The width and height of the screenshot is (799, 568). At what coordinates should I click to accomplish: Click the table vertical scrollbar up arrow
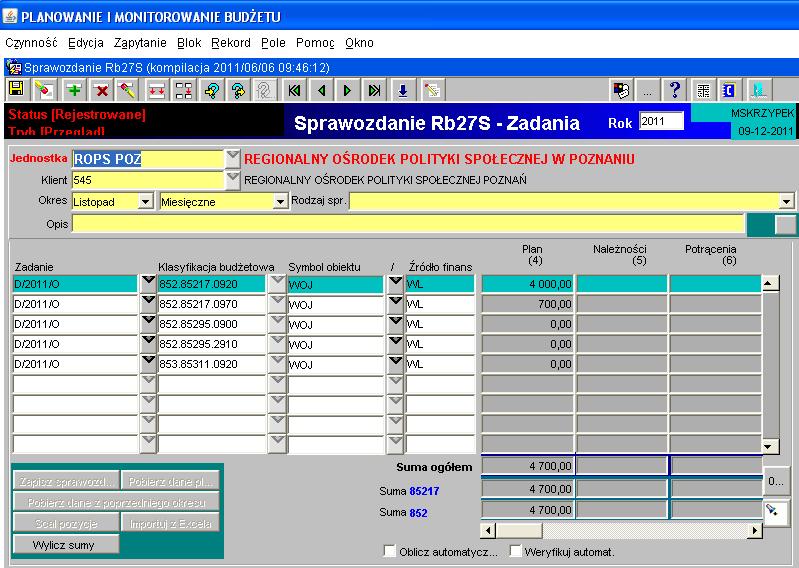click(x=770, y=283)
